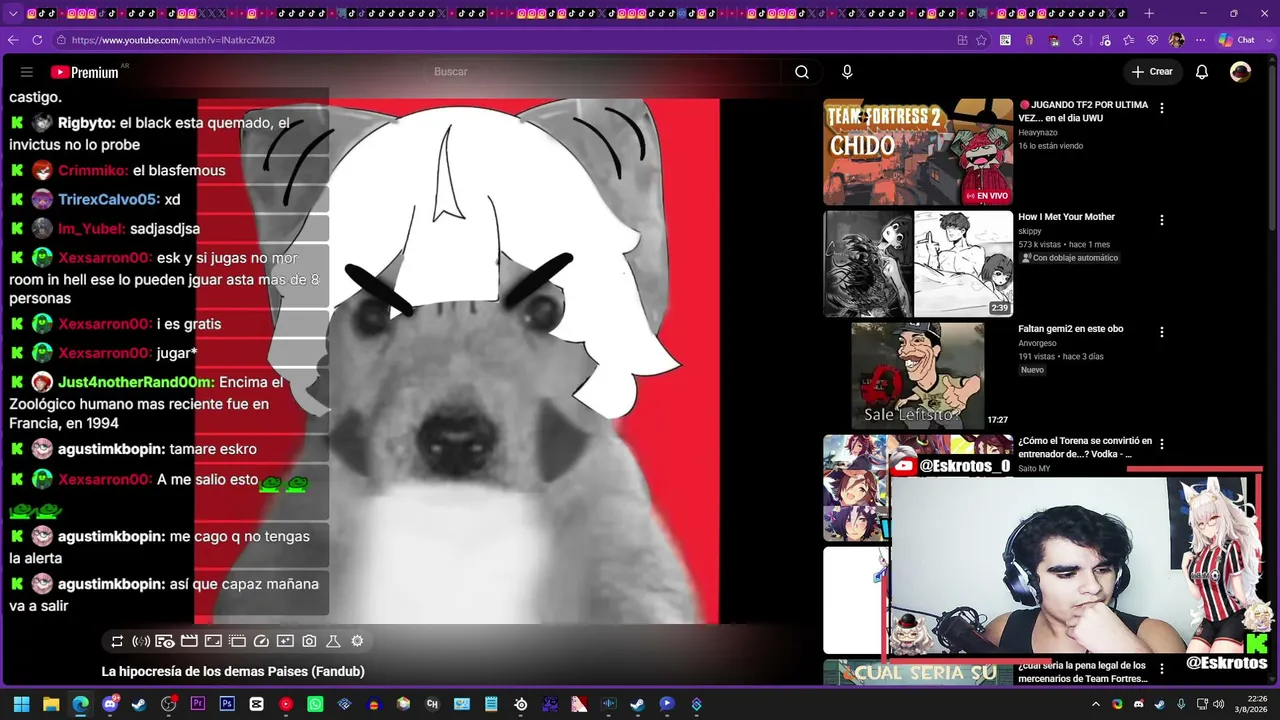Open OBS Studio from the taskbar
The height and width of the screenshot is (720, 1280).
(169, 704)
